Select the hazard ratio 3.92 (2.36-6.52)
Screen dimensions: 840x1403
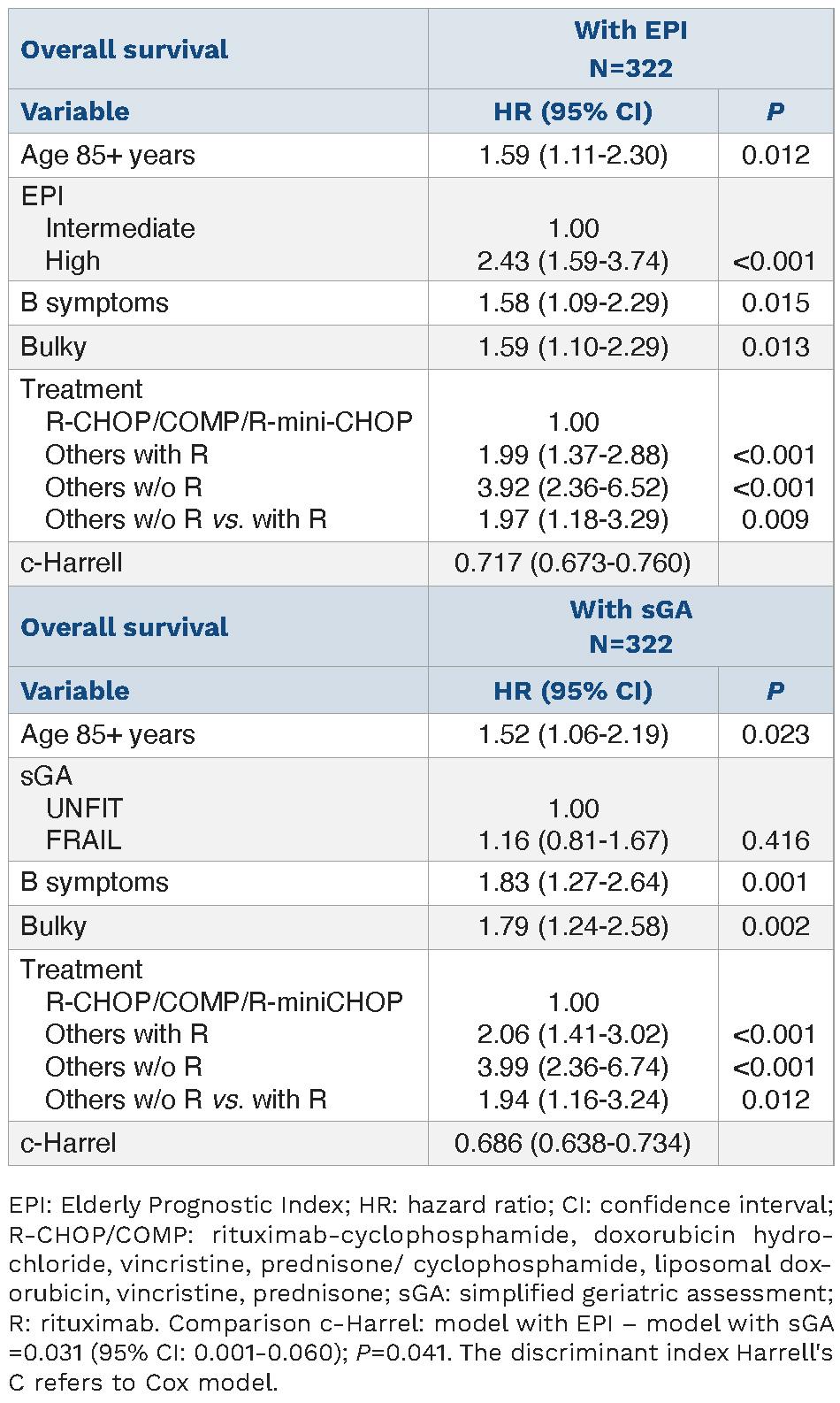[x=573, y=487]
